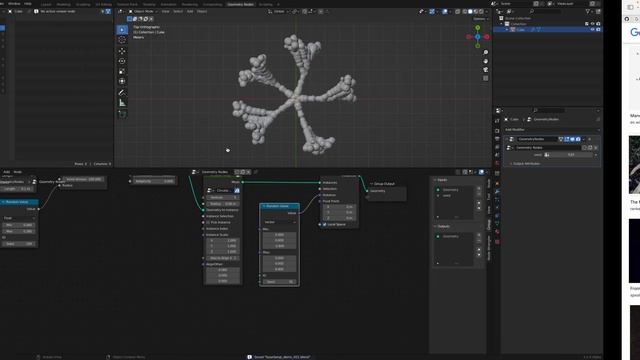Toggle Cube render camera icon in outliner

click(598, 30)
